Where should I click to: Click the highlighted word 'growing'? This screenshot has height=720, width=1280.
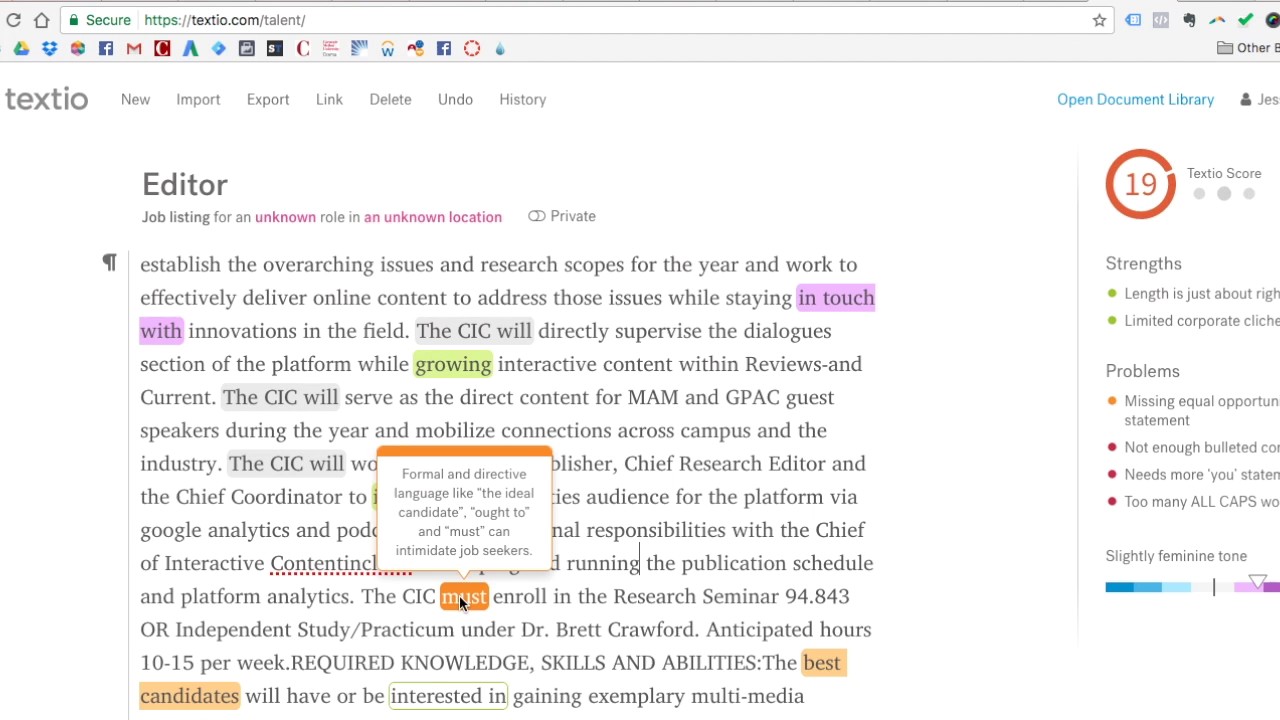coord(453,364)
